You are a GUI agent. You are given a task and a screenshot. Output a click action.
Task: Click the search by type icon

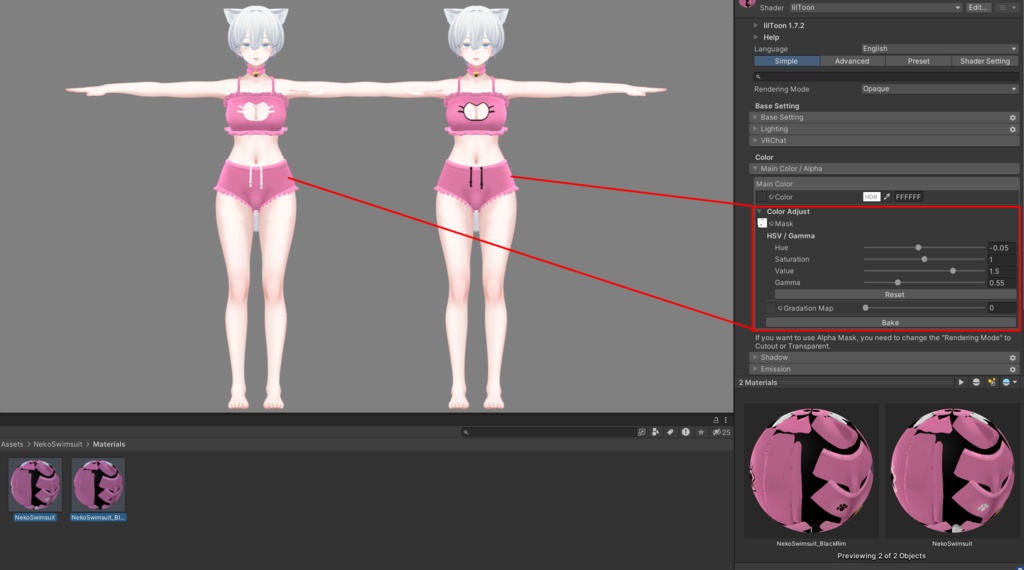[x=655, y=432]
